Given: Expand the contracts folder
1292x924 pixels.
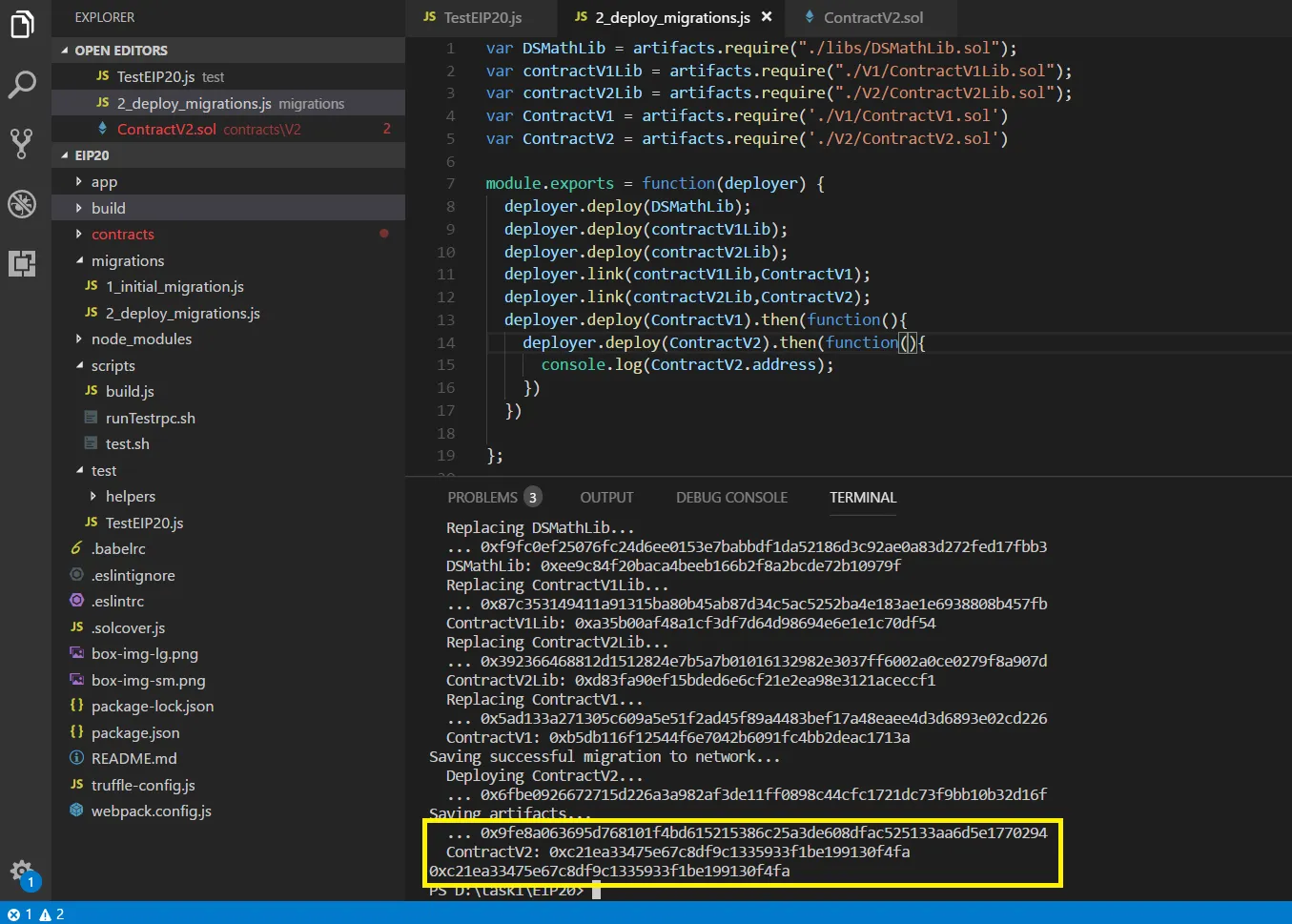Looking at the screenshot, I should click(79, 234).
